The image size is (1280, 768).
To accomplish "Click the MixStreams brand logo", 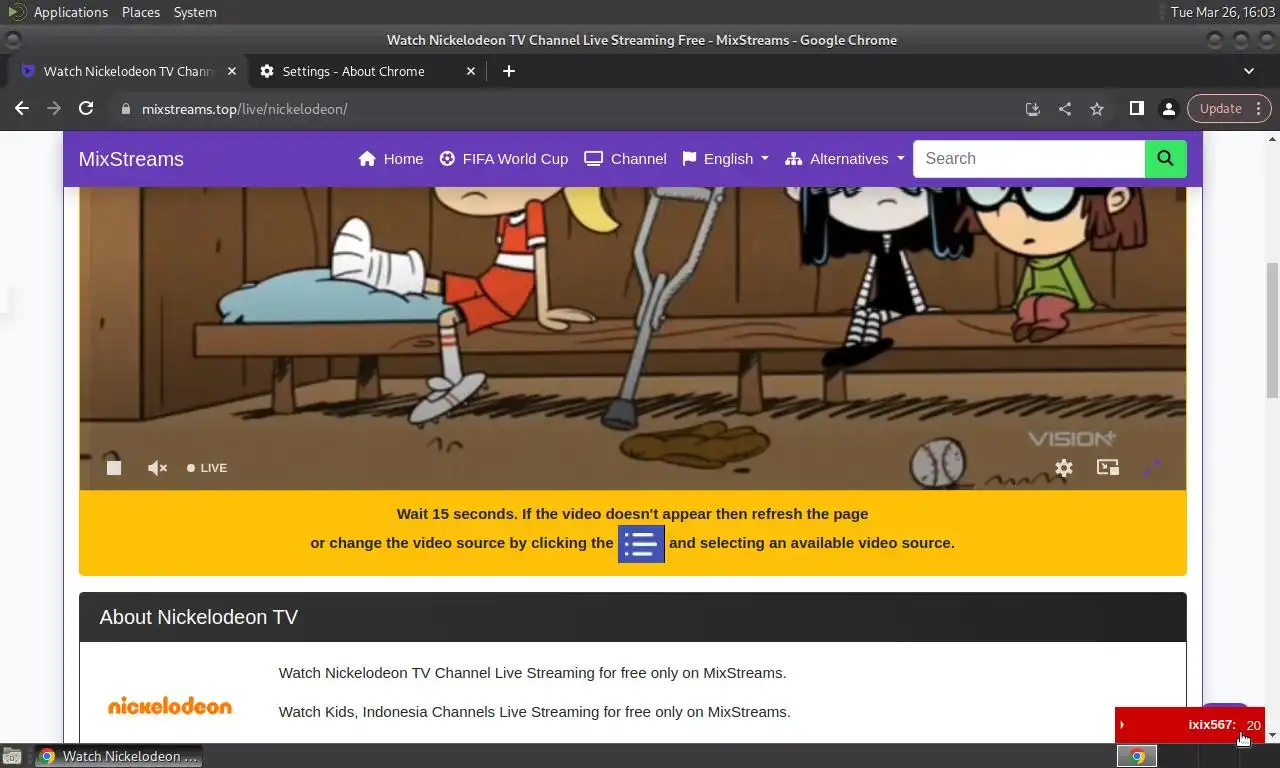I will tap(131, 159).
